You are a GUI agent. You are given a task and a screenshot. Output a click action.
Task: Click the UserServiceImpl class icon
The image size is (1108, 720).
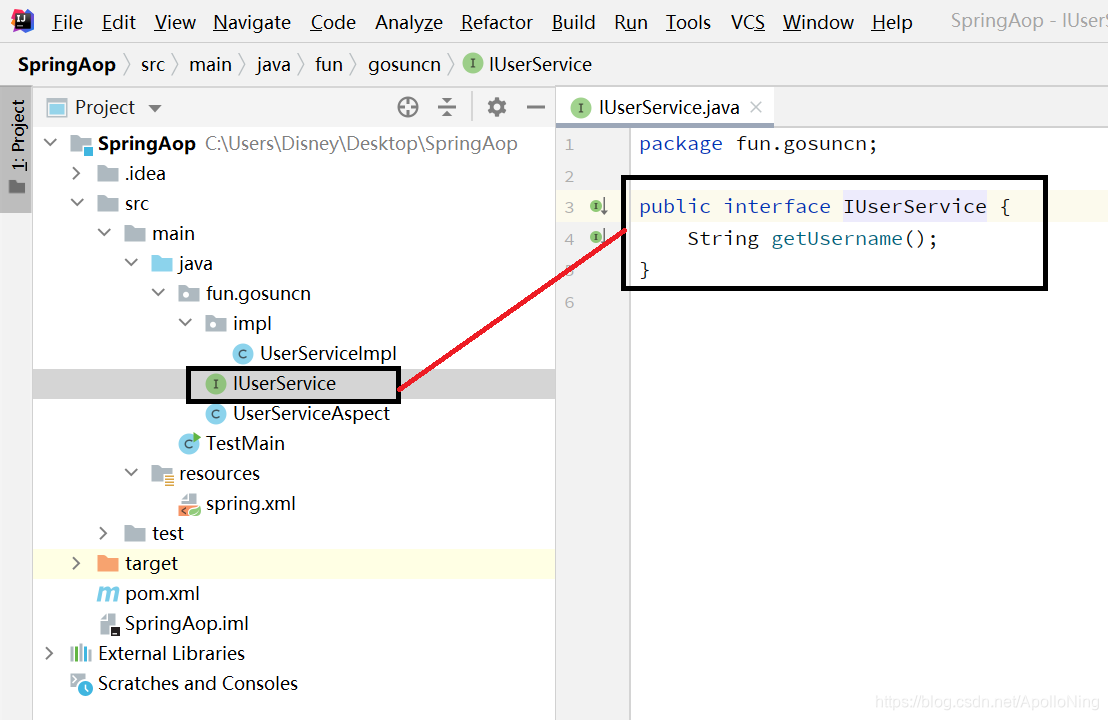point(242,353)
